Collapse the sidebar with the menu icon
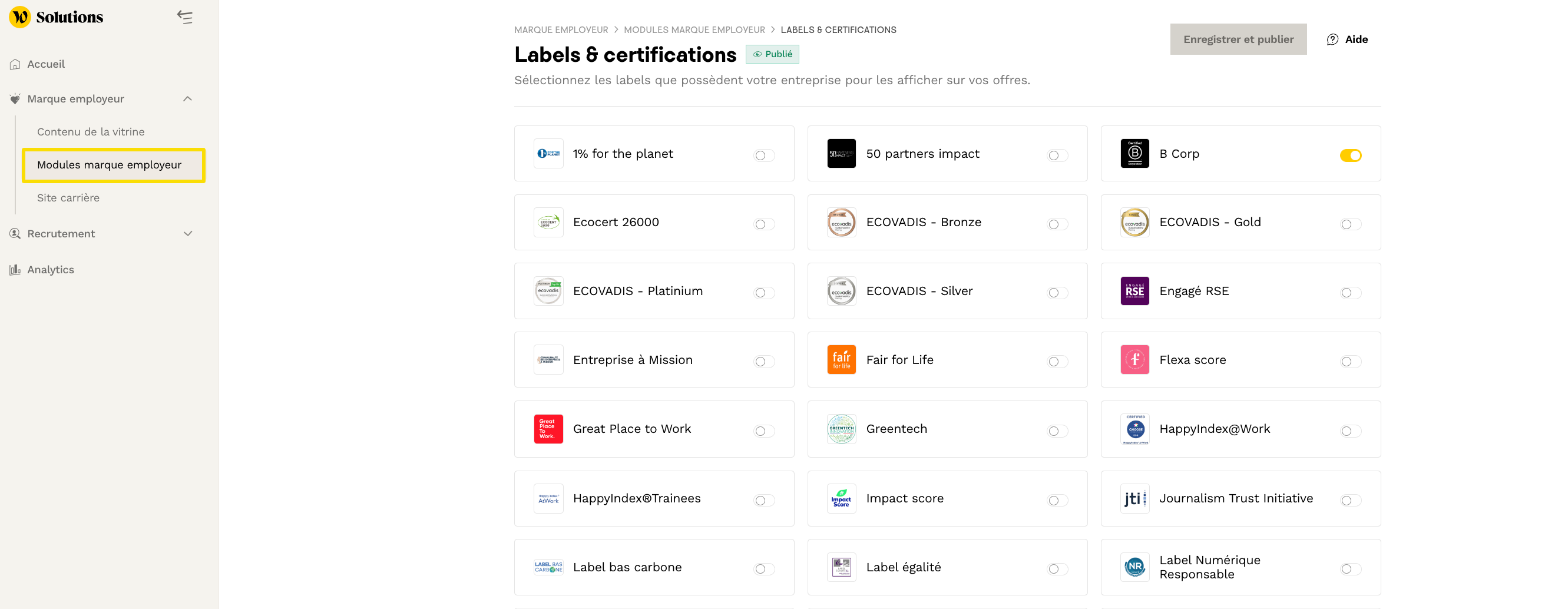Image resolution: width=1568 pixels, height=609 pixels. pyautogui.click(x=184, y=17)
